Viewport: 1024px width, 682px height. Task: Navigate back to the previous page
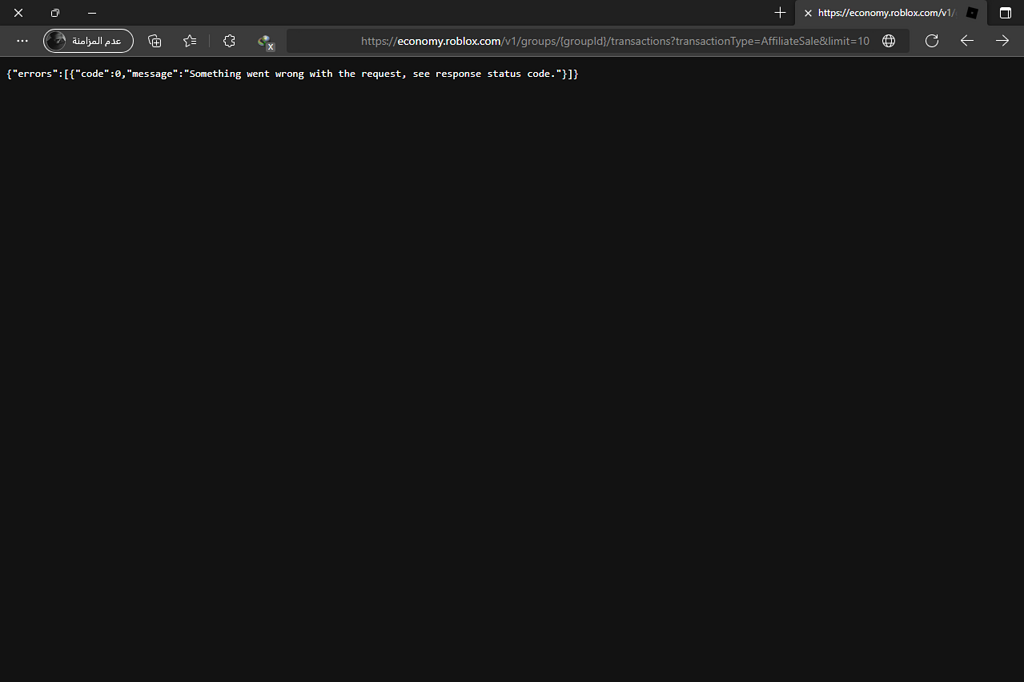point(966,41)
